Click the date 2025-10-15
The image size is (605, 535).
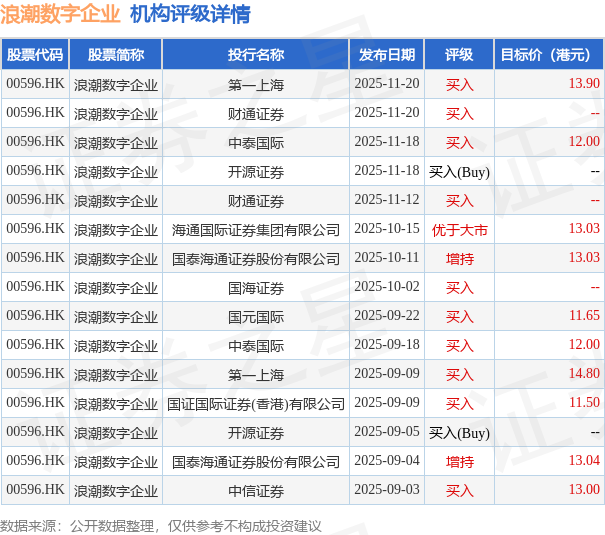387,228
